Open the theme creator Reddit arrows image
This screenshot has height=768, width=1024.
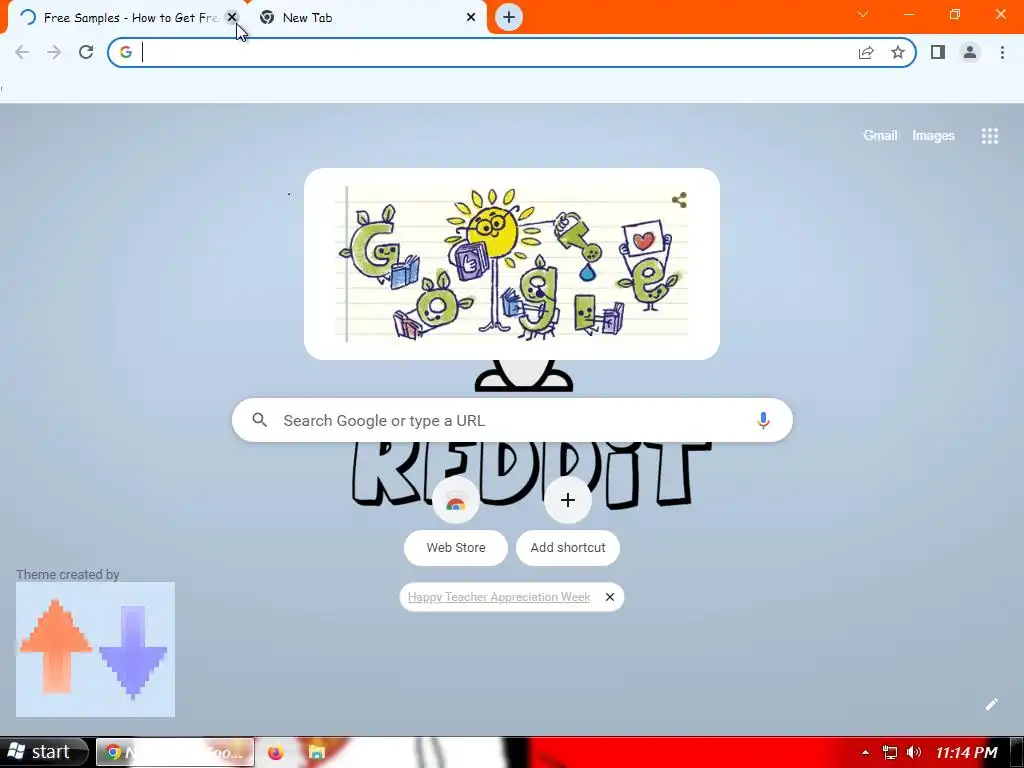pos(95,649)
